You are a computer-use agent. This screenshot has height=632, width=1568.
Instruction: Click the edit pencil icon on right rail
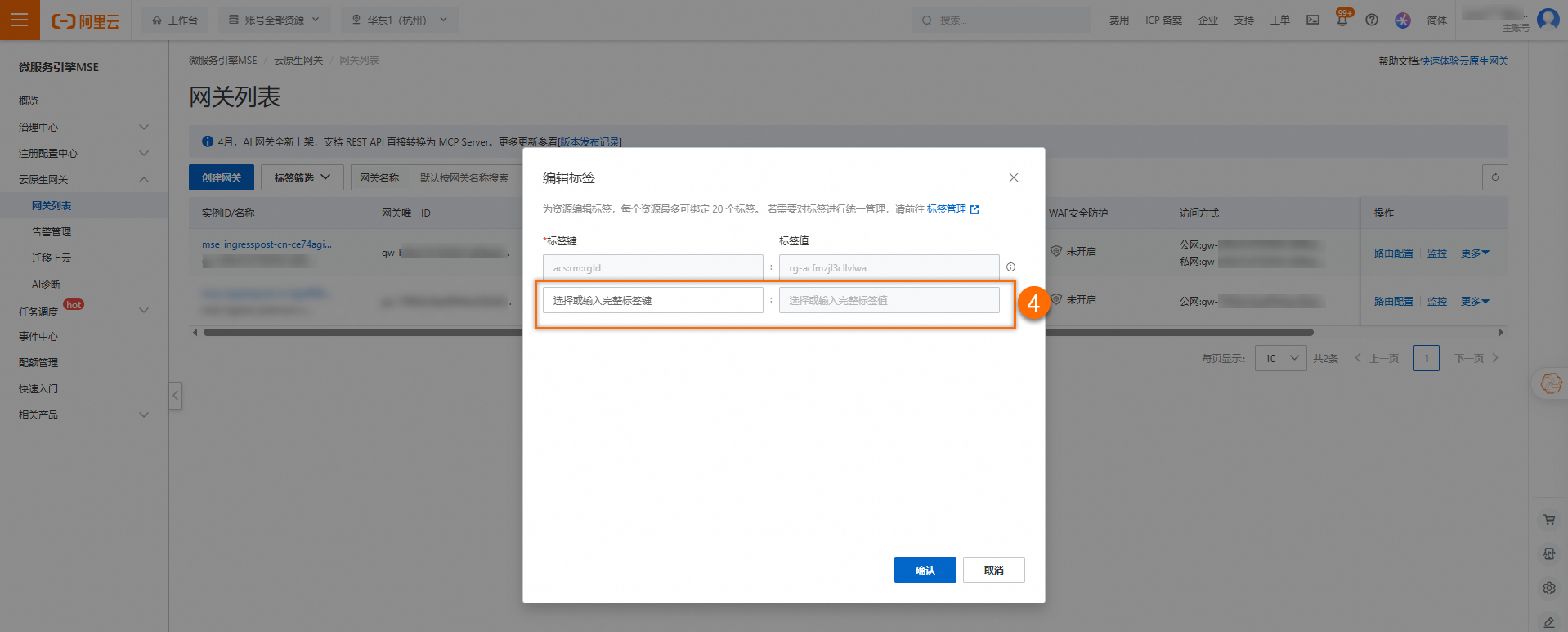(x=1549, y=622)
